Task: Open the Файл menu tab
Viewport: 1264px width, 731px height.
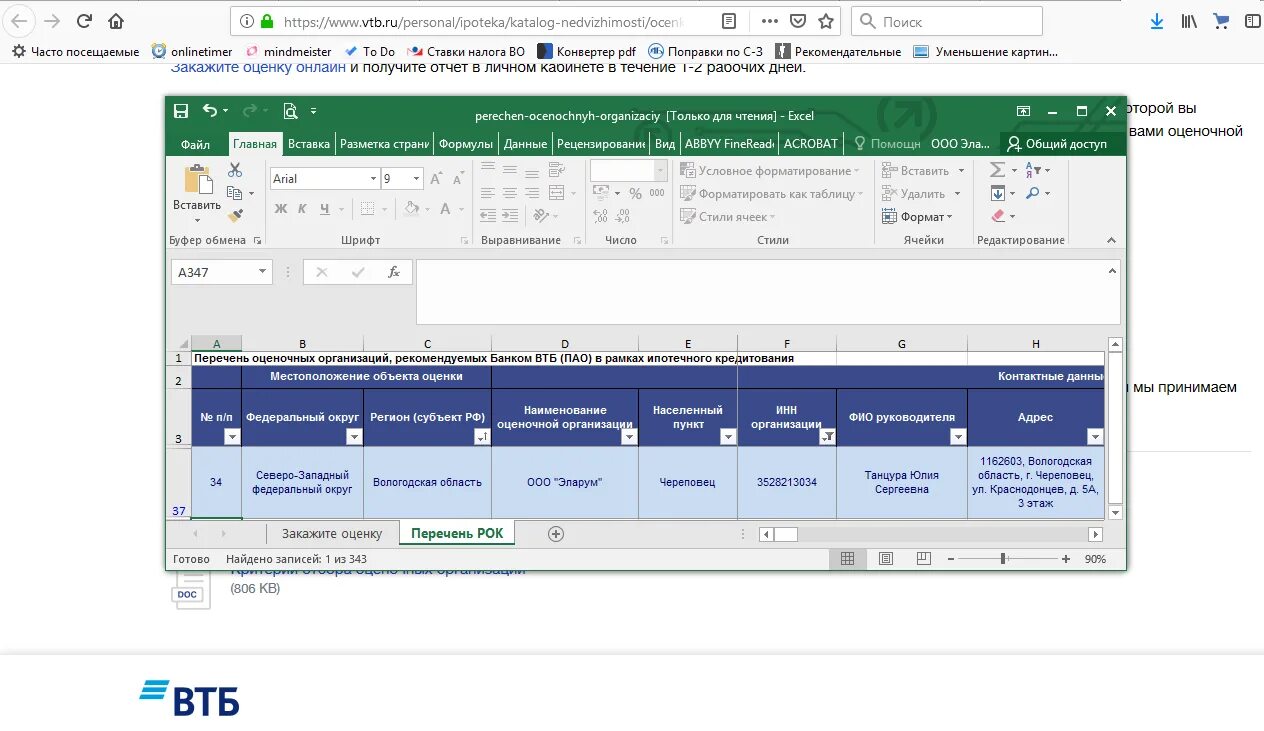Action: point(196,144)
